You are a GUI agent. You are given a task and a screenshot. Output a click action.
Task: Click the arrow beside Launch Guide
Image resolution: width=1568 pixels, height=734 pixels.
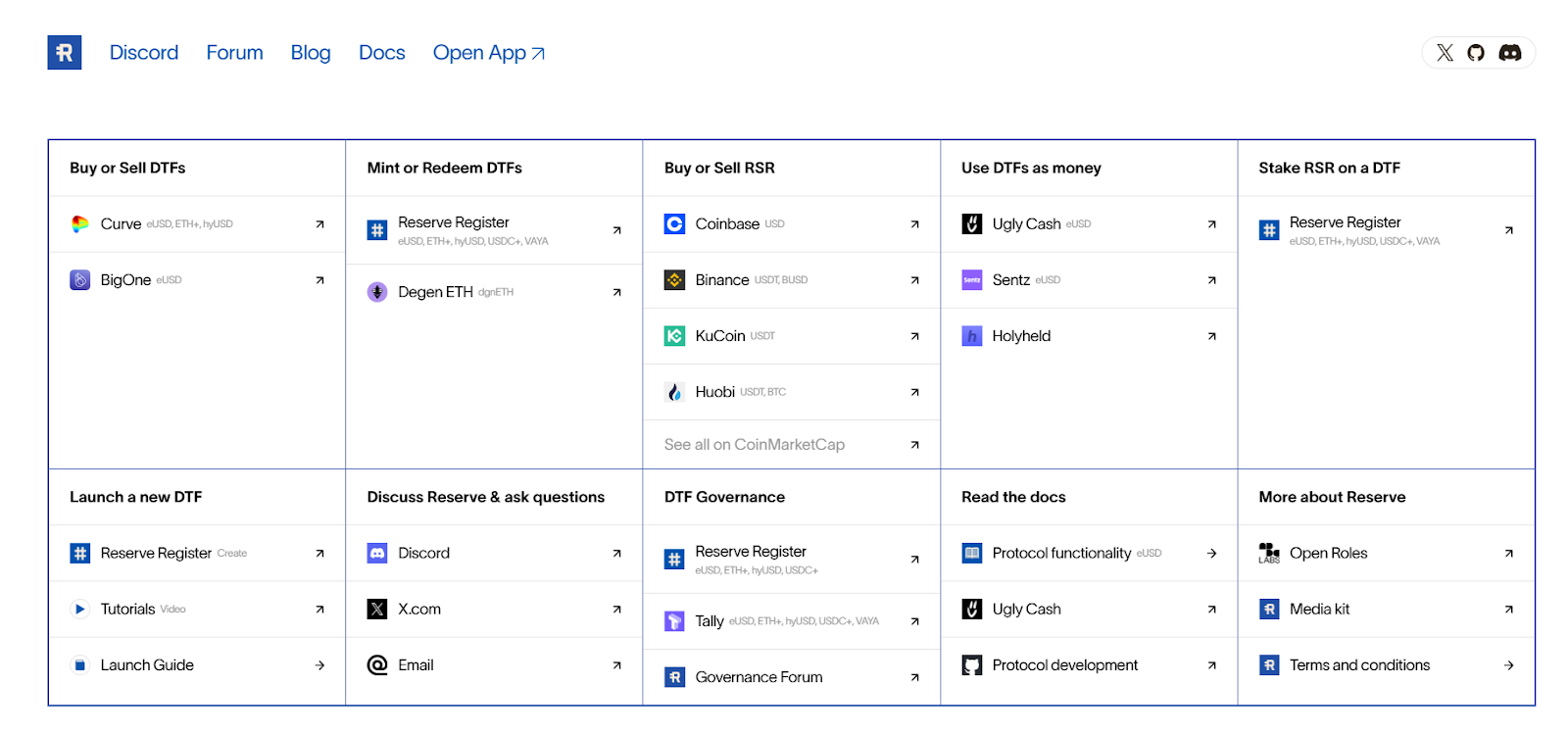pos(319,665)
